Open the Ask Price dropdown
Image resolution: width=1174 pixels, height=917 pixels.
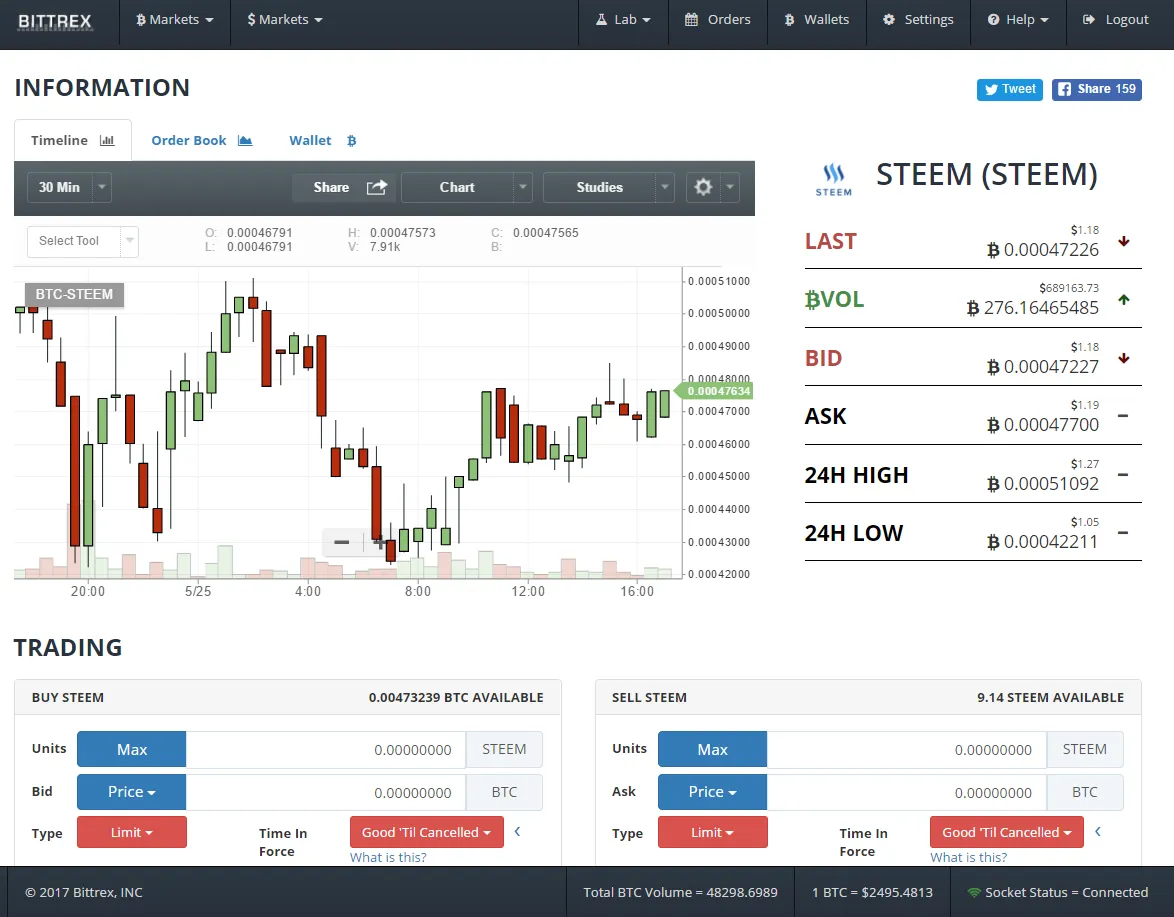(712, 792)
